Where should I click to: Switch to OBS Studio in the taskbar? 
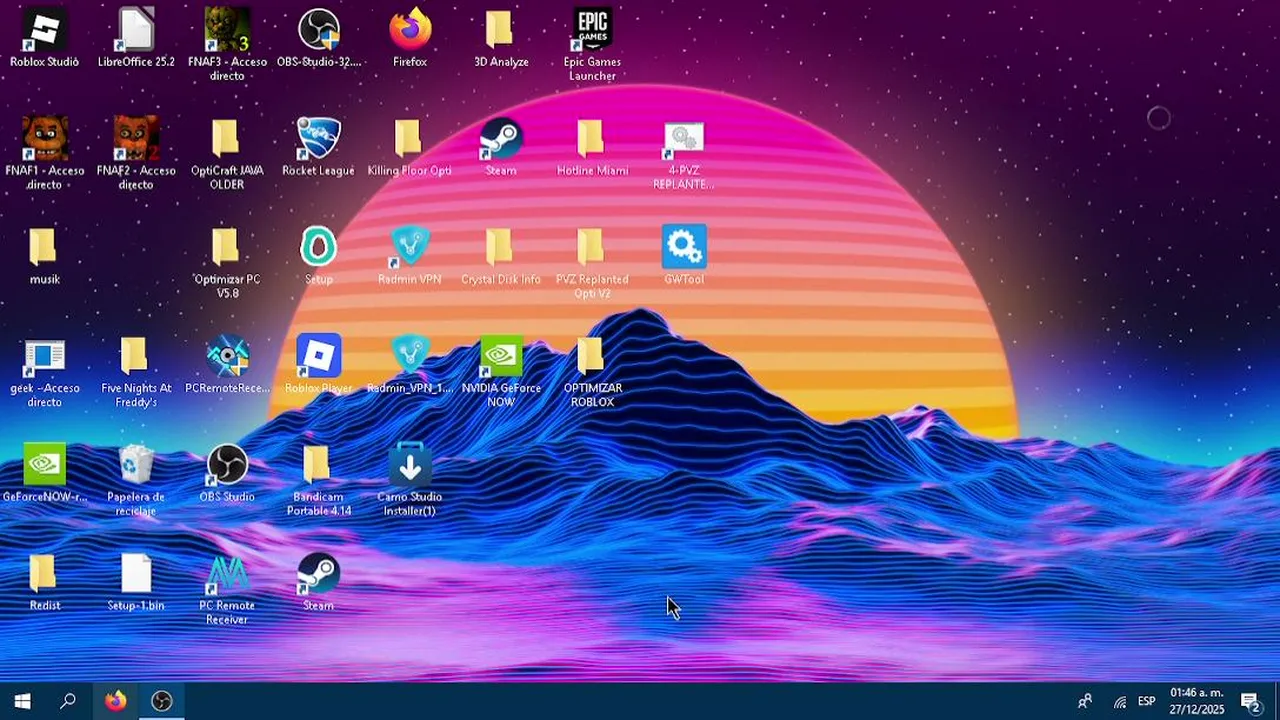[161, 701]
